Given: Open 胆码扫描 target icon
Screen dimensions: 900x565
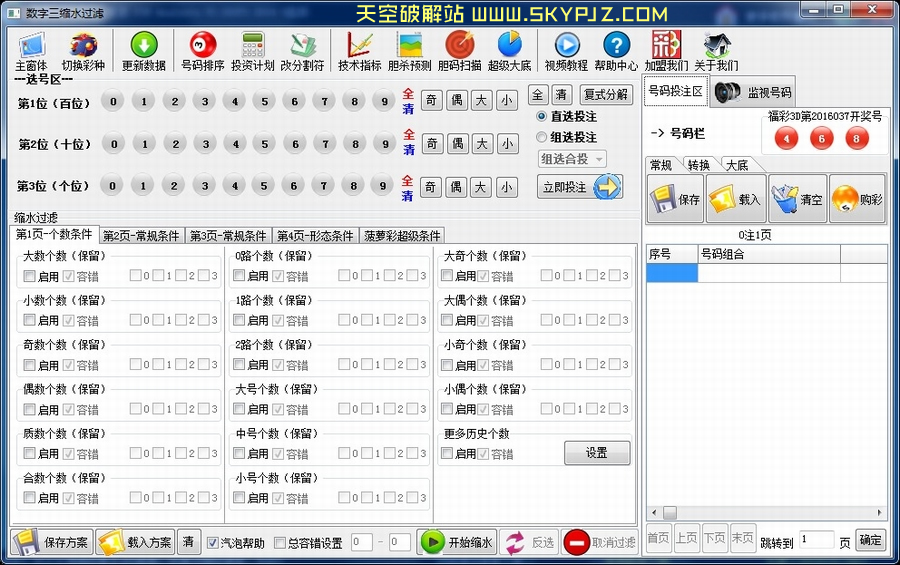Looking at the screenshot, I should [459, 46].
